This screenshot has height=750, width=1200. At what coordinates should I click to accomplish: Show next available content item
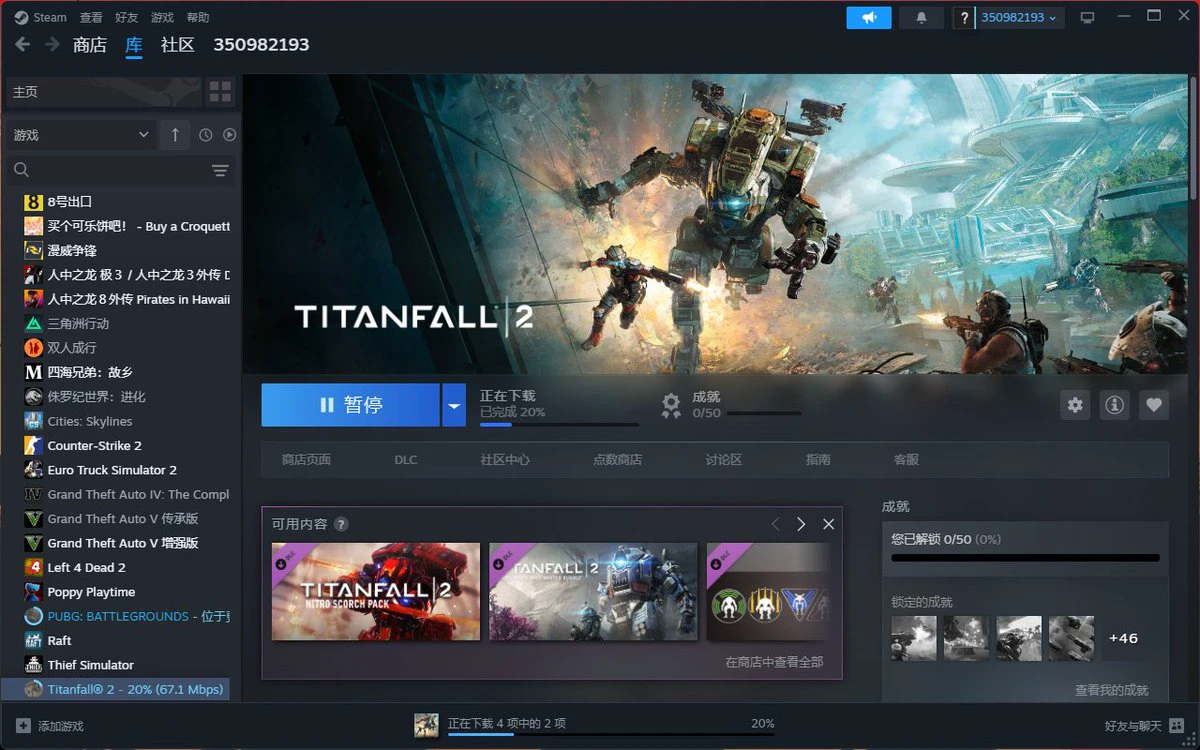coord(801,524)
